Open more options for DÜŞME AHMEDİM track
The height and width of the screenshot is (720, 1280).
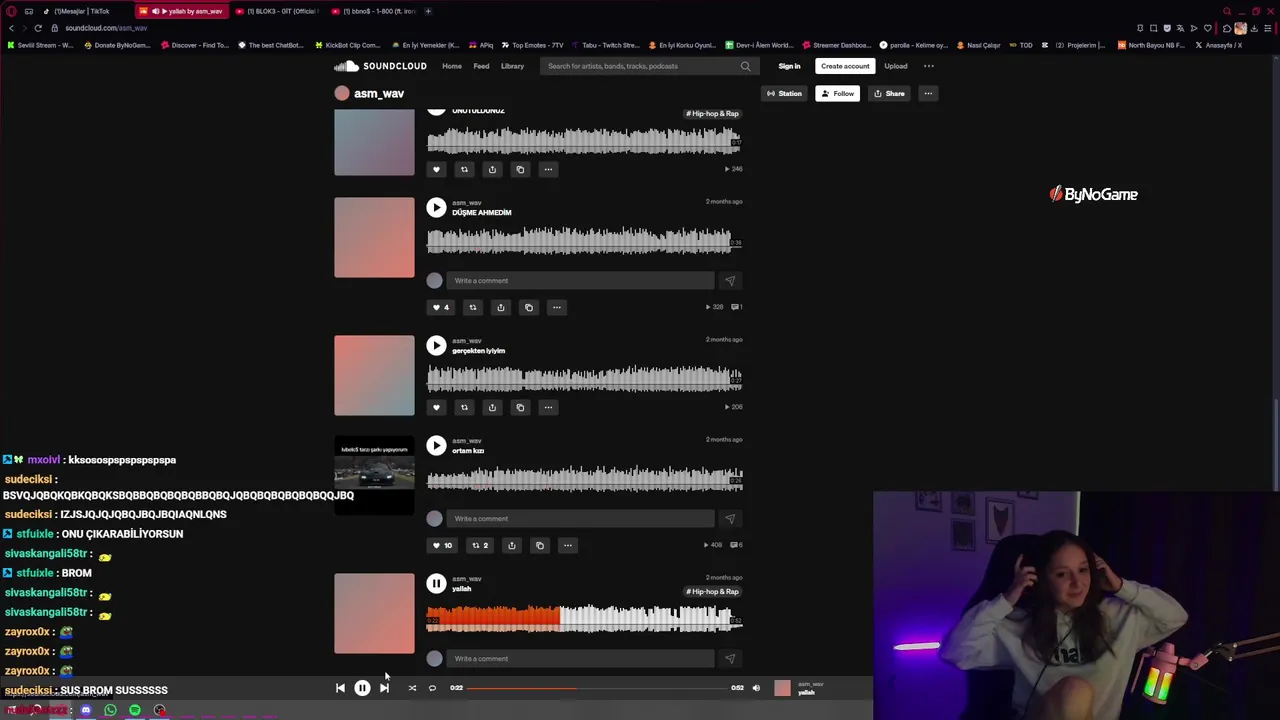557,307
